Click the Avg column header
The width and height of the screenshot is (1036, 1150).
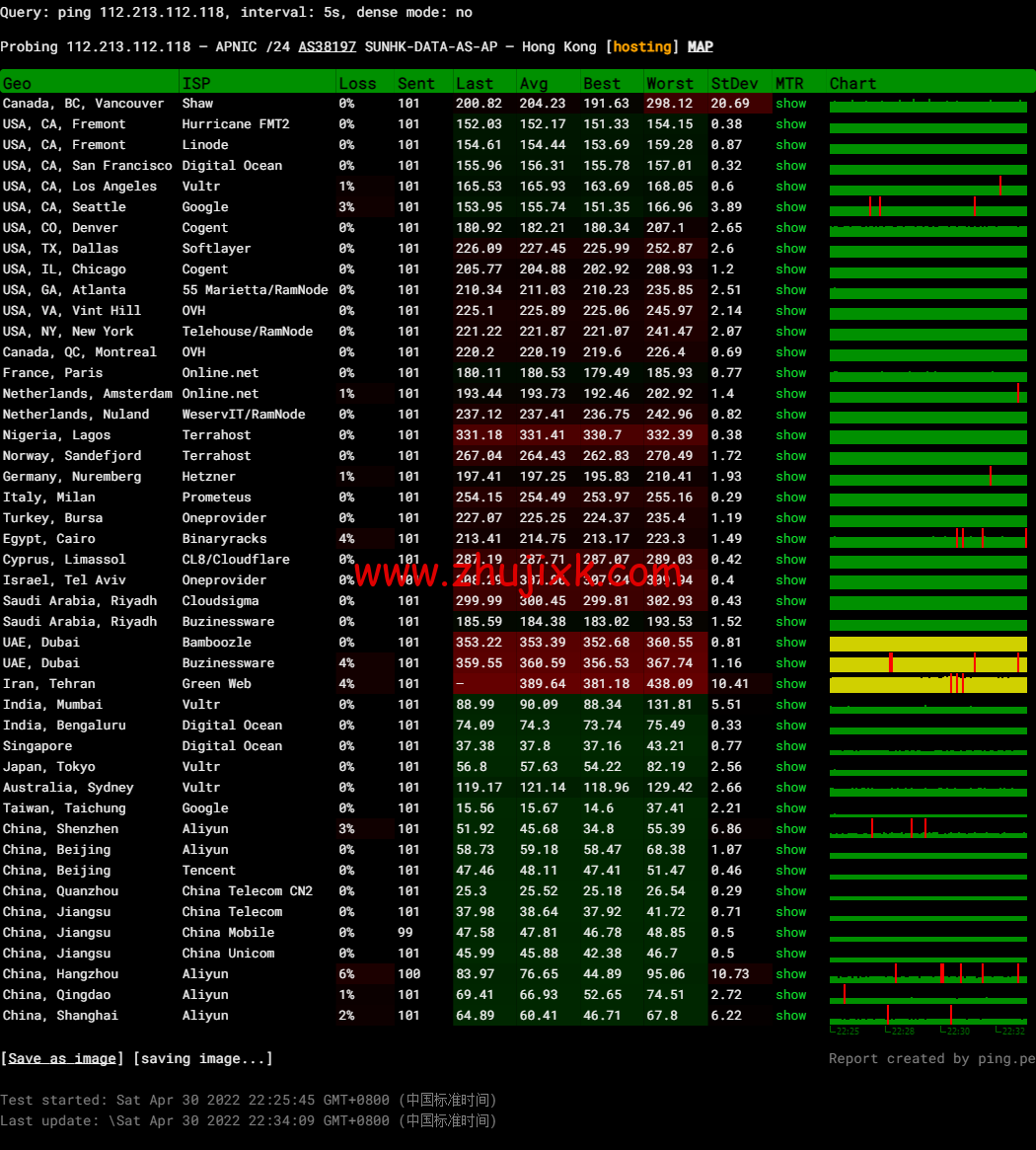534,84
